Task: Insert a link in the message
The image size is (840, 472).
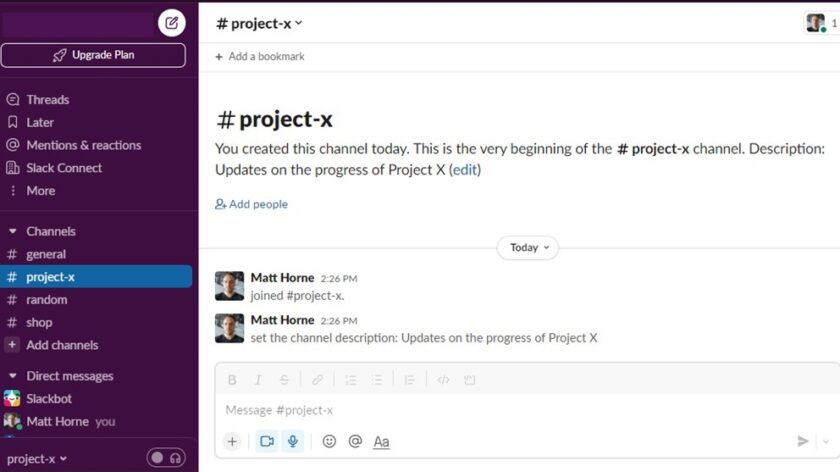Action: [x=317, y=380]
